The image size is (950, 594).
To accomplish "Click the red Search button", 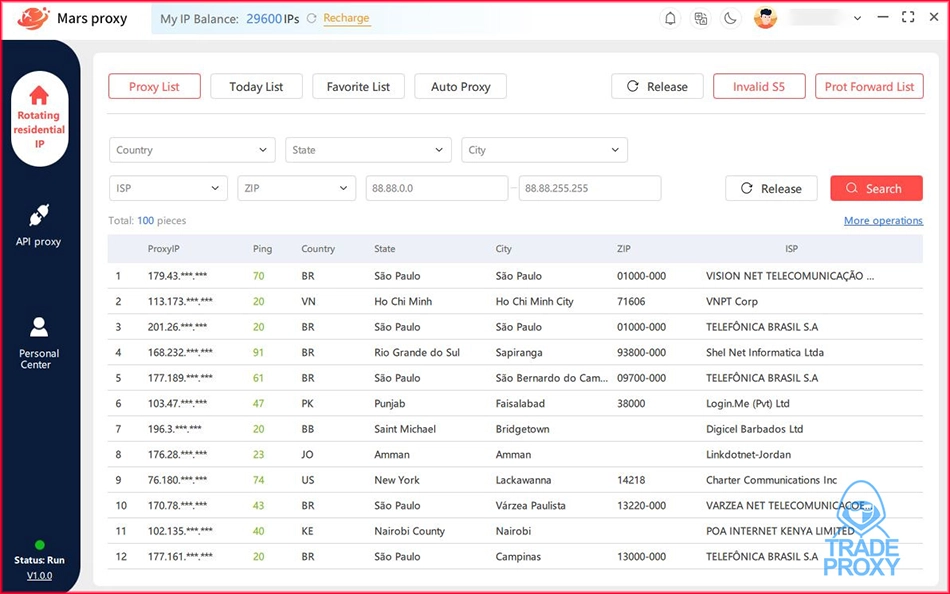I will click(x=877, y=189).
